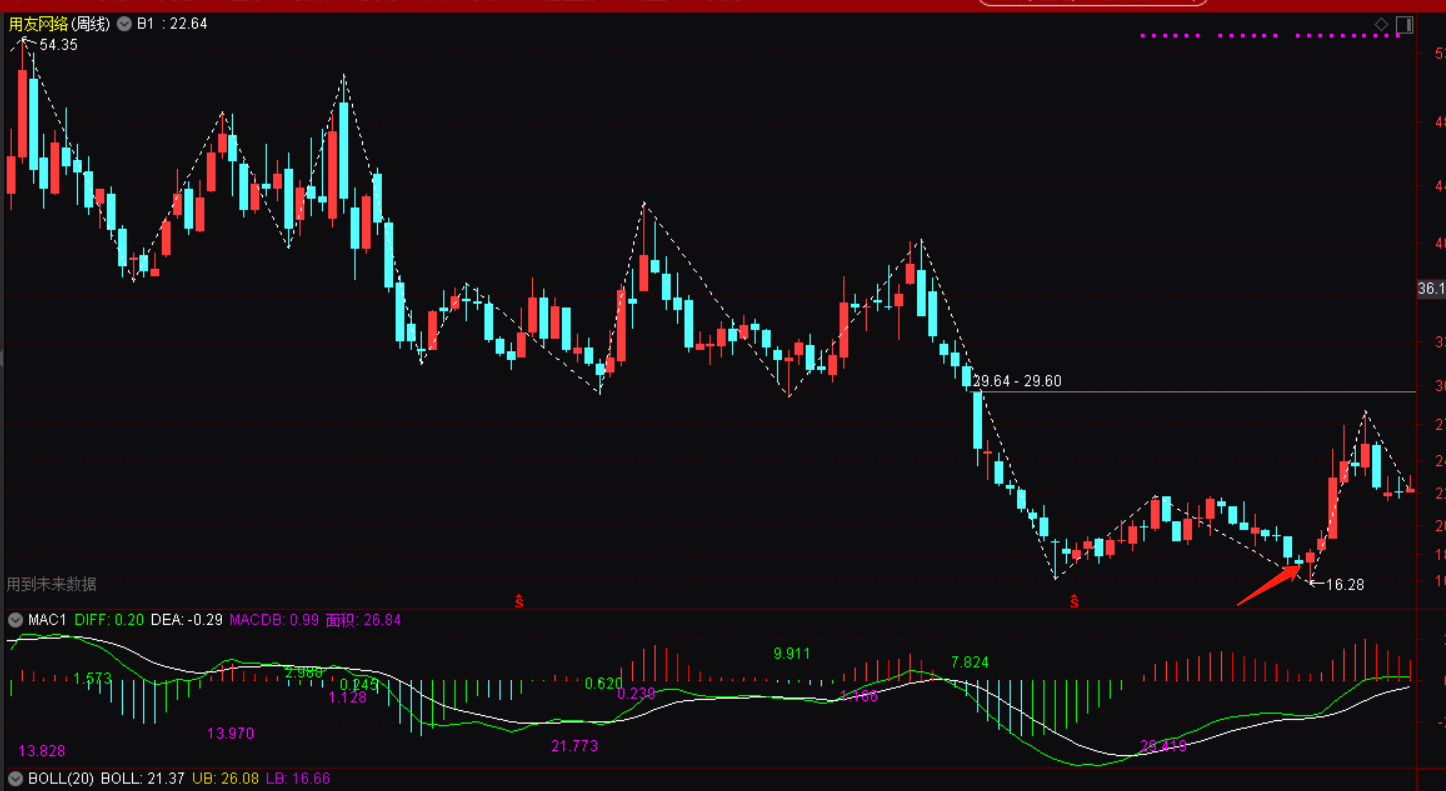This screenshot has width=1446, height=791.
Task: Click the 用到未来数据 warning text
Action: pyautogui.click(x=52, y=584)
